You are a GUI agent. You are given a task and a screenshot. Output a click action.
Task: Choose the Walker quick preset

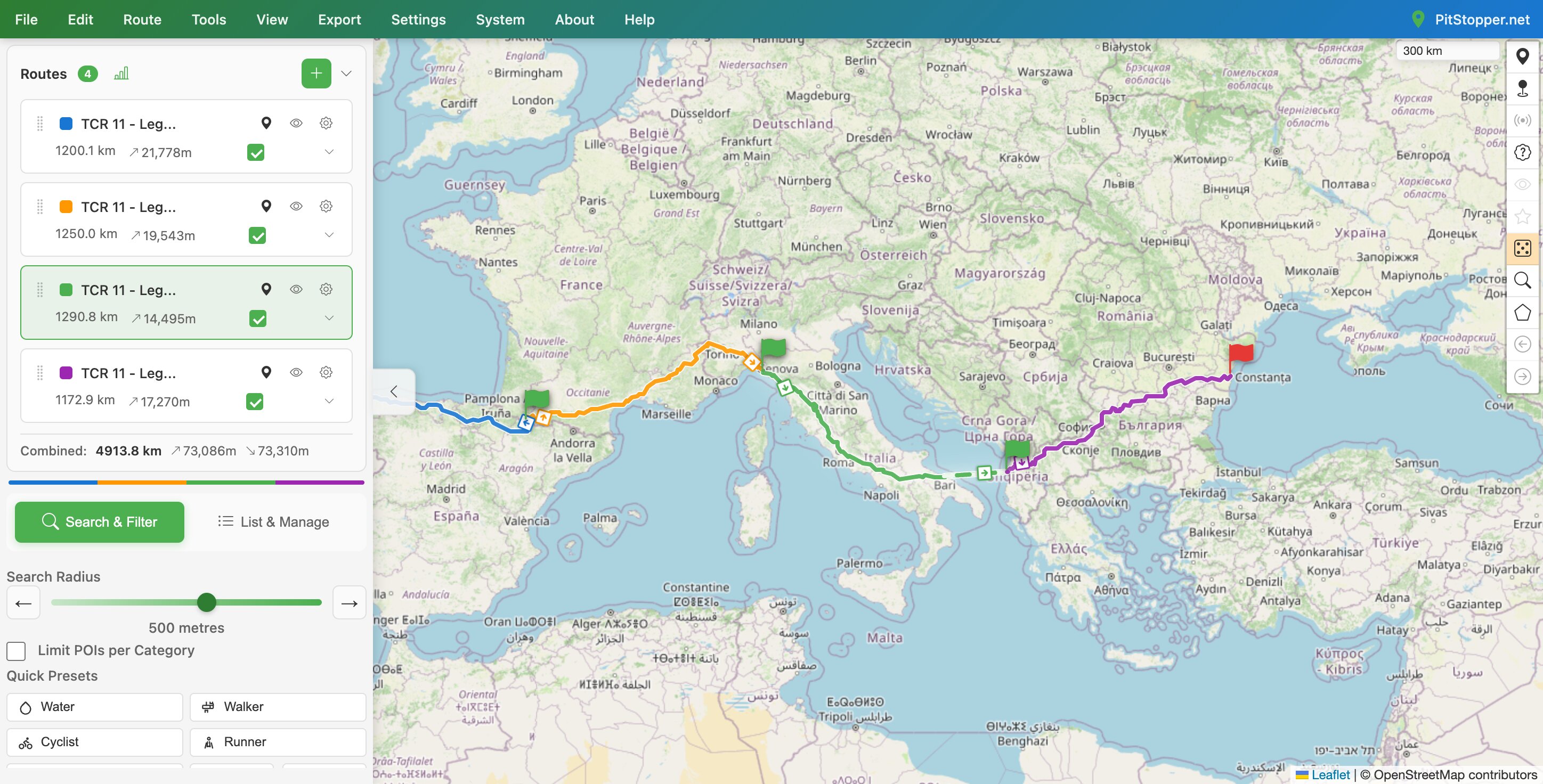pyautogui.click(x=278, y=707)
